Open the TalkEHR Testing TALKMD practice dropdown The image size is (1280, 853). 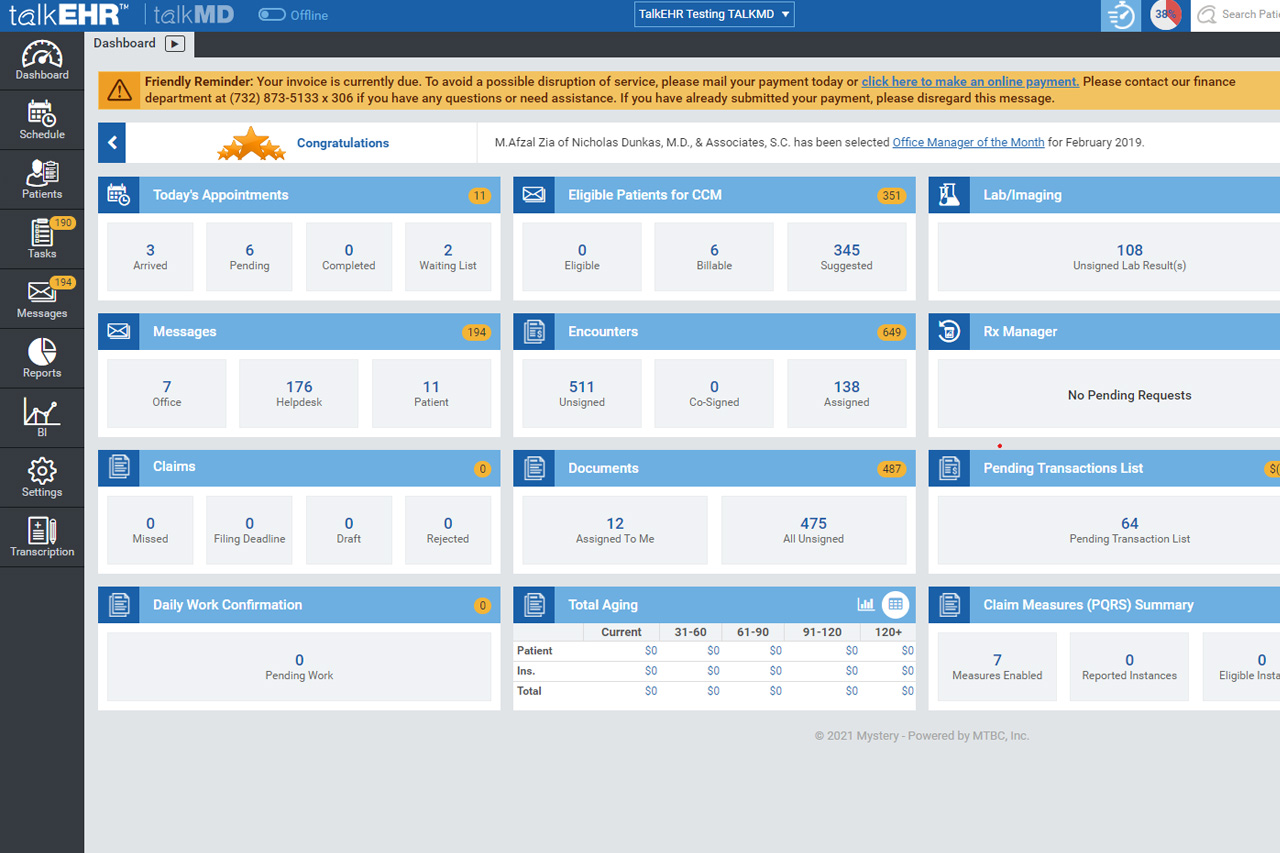714,15
